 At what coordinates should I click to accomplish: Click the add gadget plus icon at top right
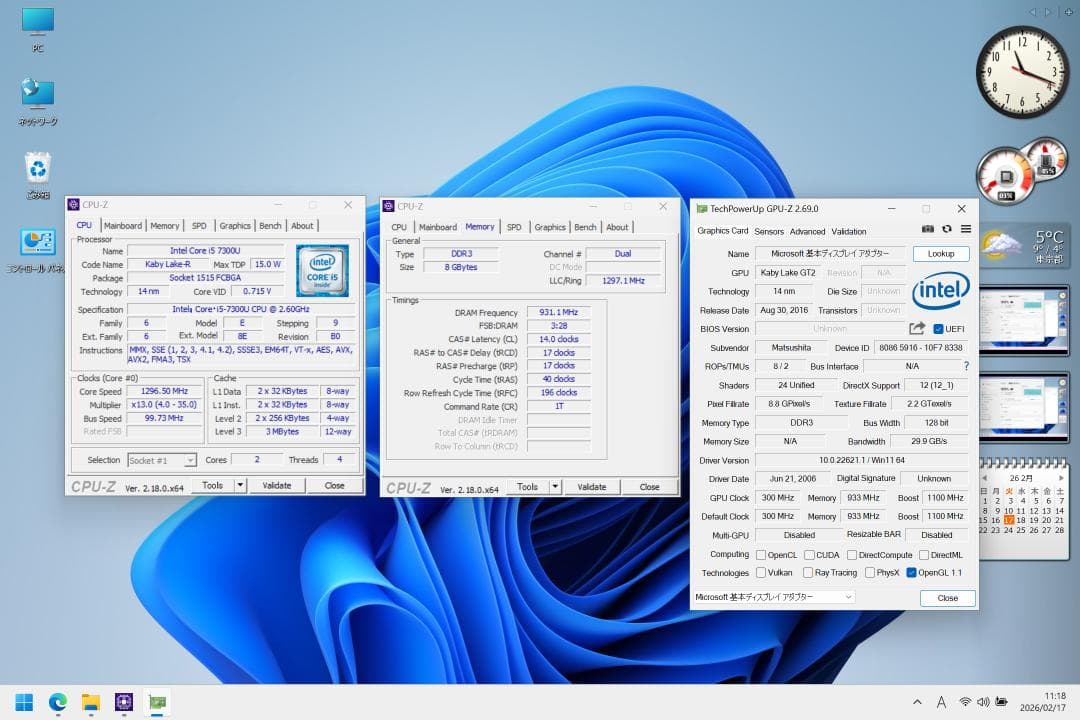[x=1068, y=12]
